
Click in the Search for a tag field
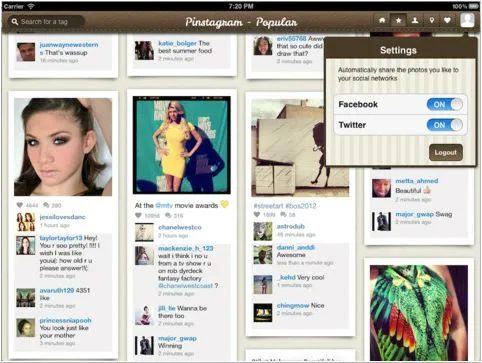click(x=46, y=22)
